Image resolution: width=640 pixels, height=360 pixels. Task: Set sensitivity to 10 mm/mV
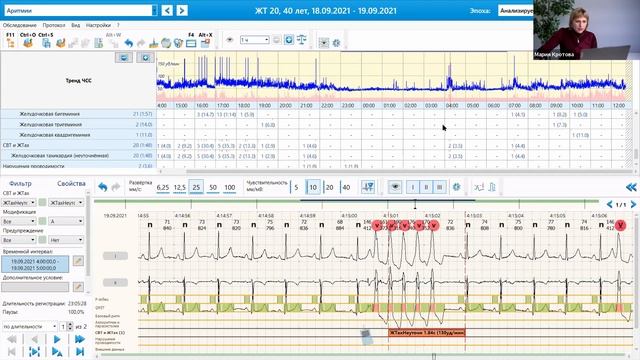(313, 187)
